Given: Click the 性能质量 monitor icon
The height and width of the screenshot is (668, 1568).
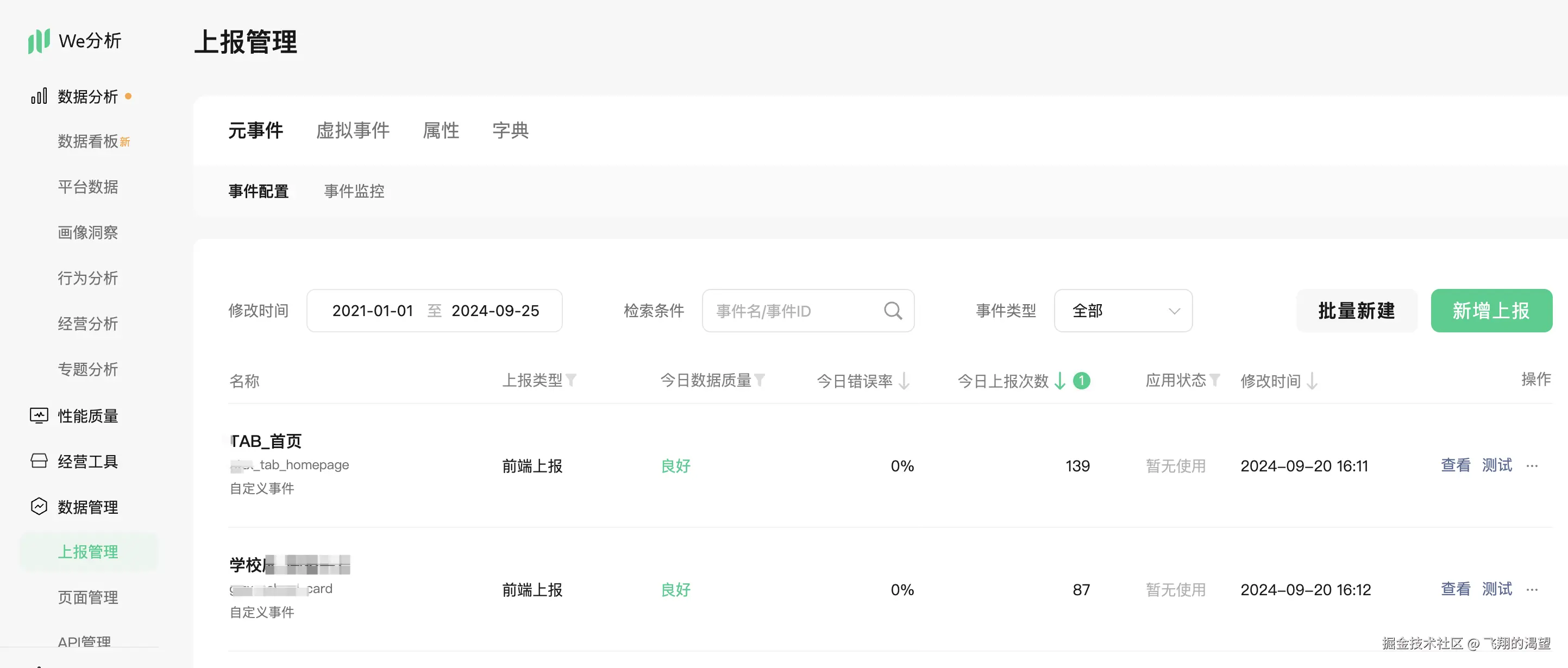Looking at the screenshot, I should 39,415.
